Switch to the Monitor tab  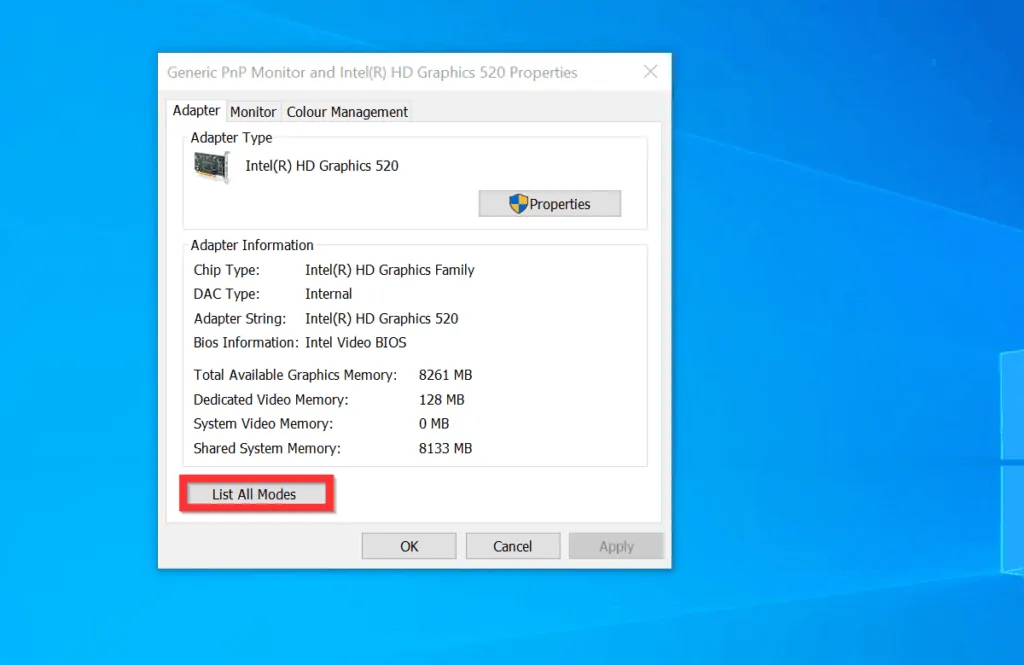coord(253,111)
